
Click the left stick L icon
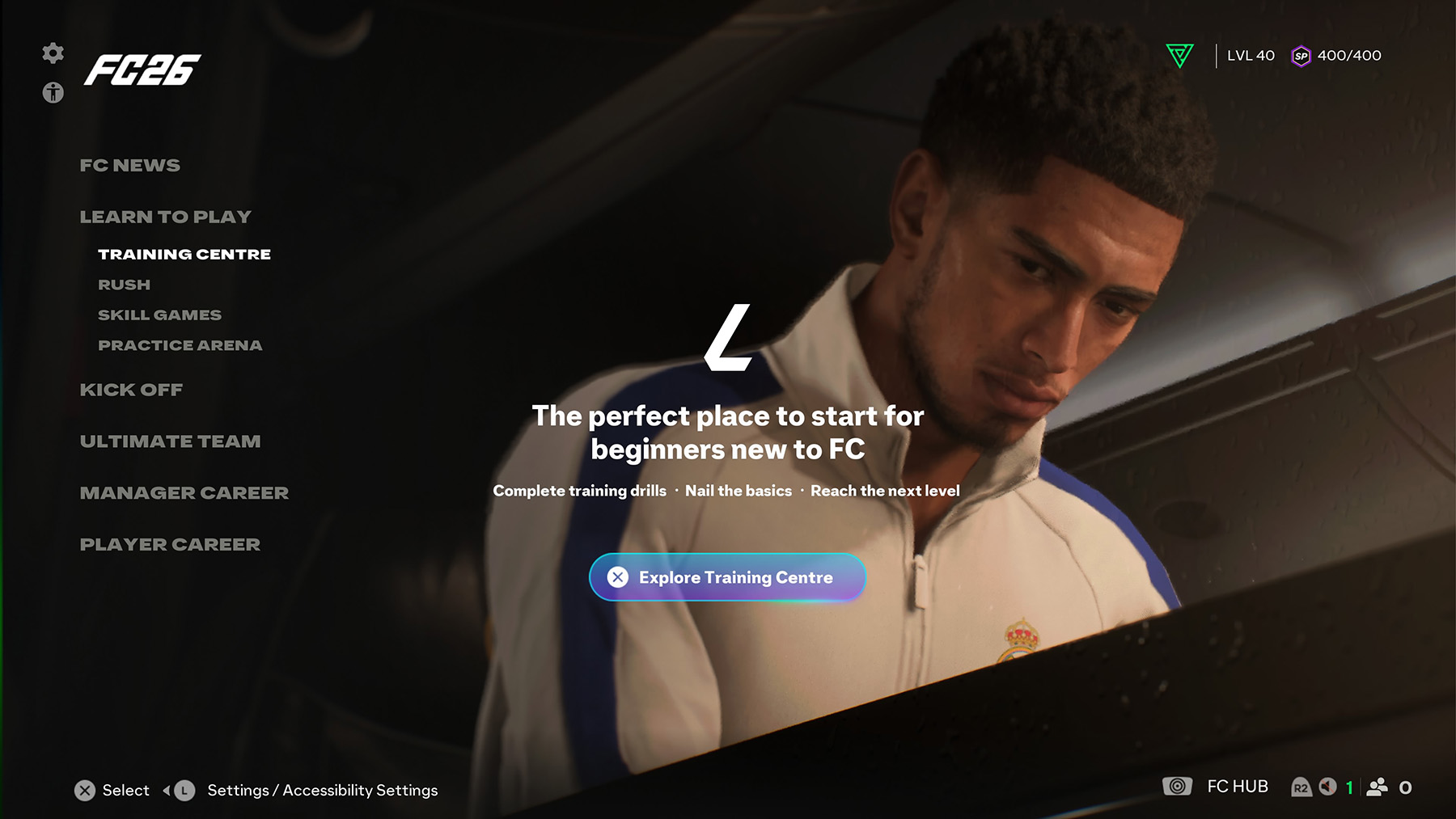pos(184,791)
